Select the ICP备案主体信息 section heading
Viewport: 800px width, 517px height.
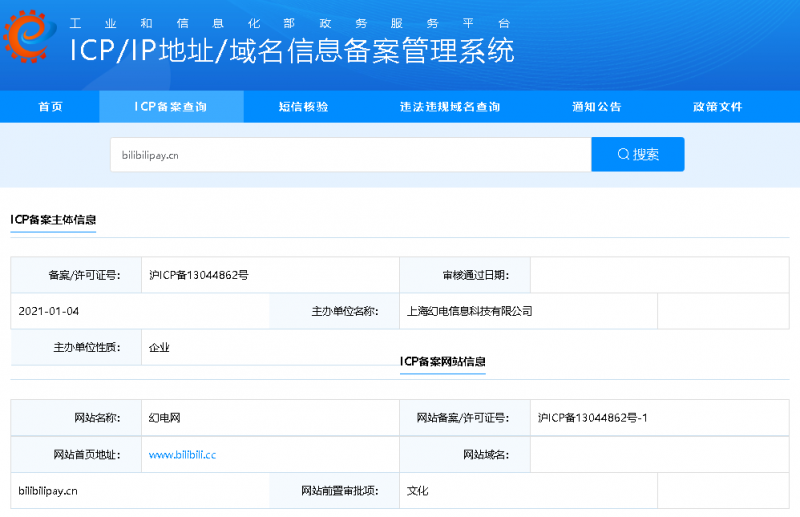point(53,220)
